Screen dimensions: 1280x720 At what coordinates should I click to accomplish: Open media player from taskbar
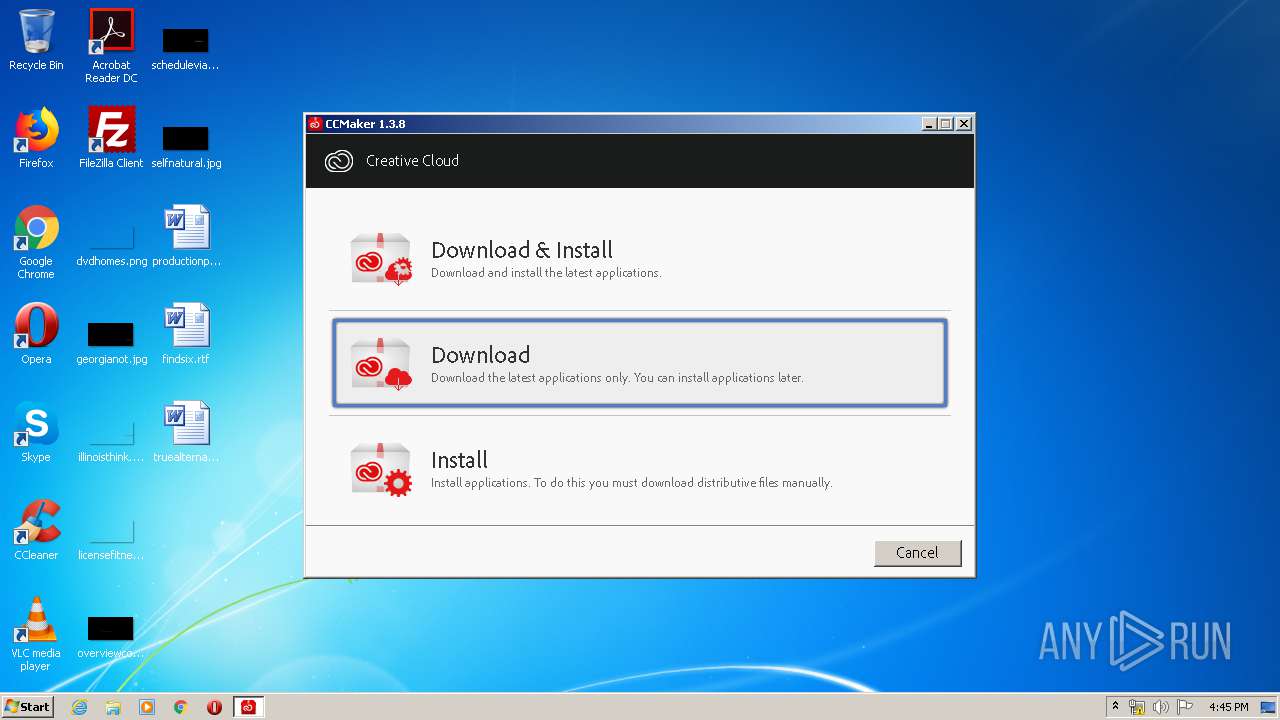[147, 707]
